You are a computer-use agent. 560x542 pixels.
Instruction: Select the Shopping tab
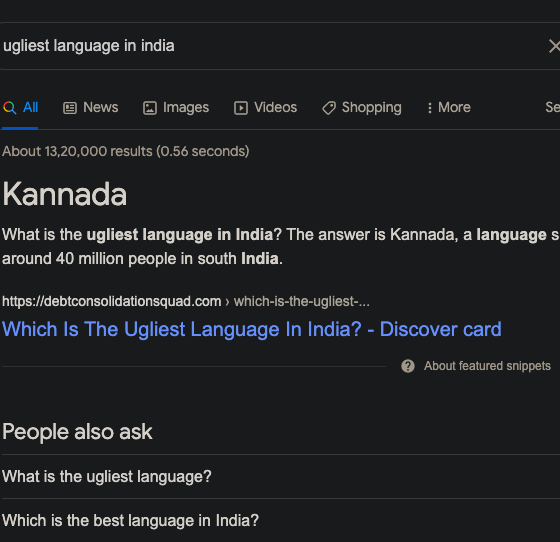362,107
